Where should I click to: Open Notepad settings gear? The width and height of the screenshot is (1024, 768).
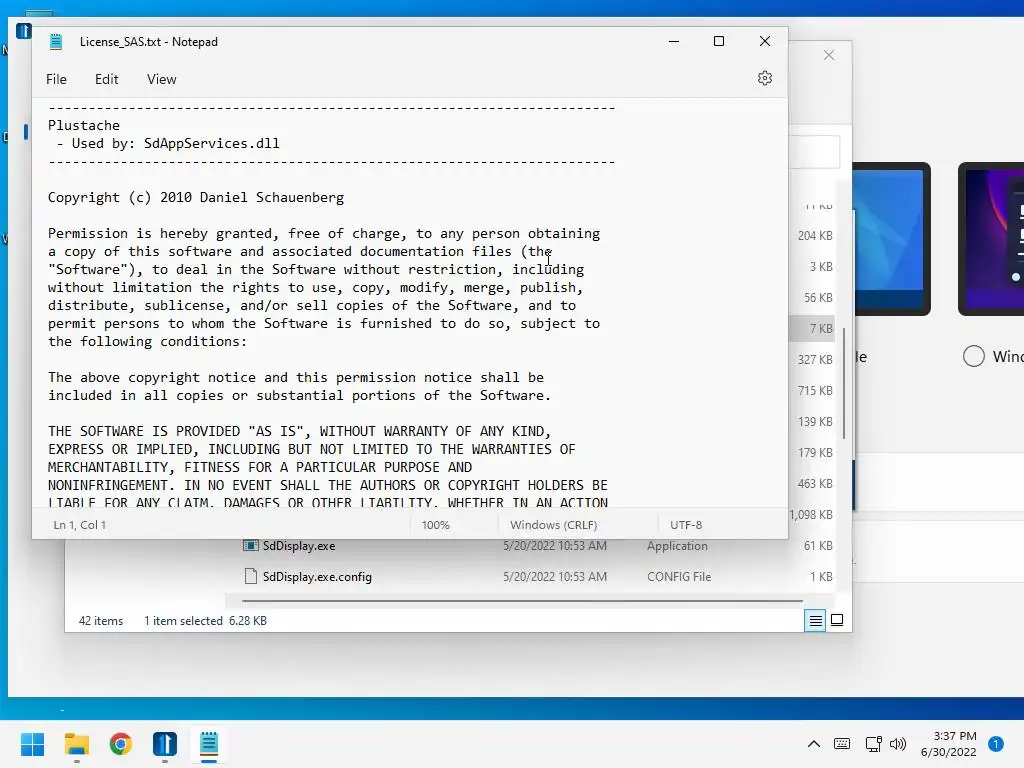(x=765, y=78)
